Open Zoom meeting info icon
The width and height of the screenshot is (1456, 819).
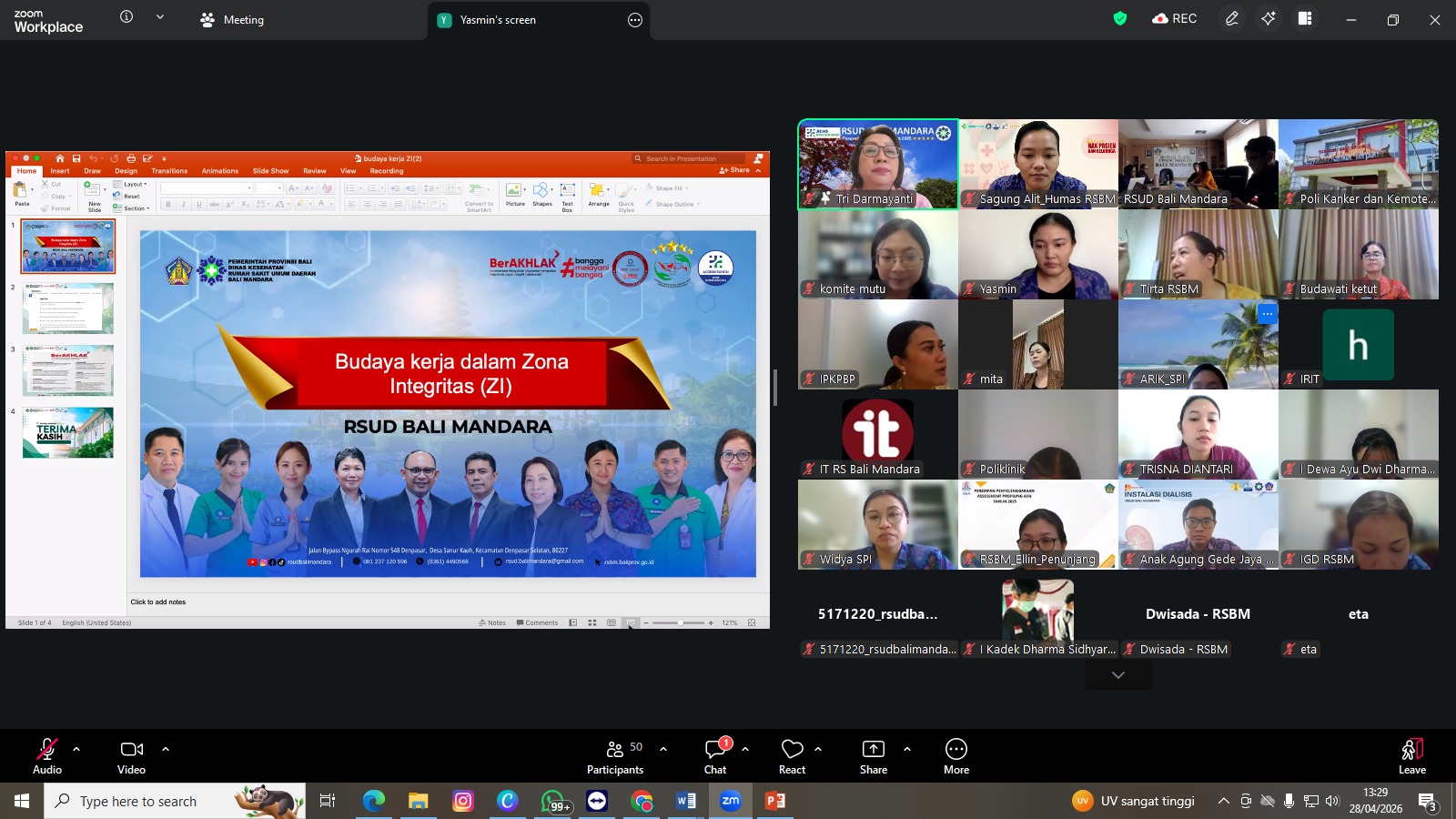126,17
